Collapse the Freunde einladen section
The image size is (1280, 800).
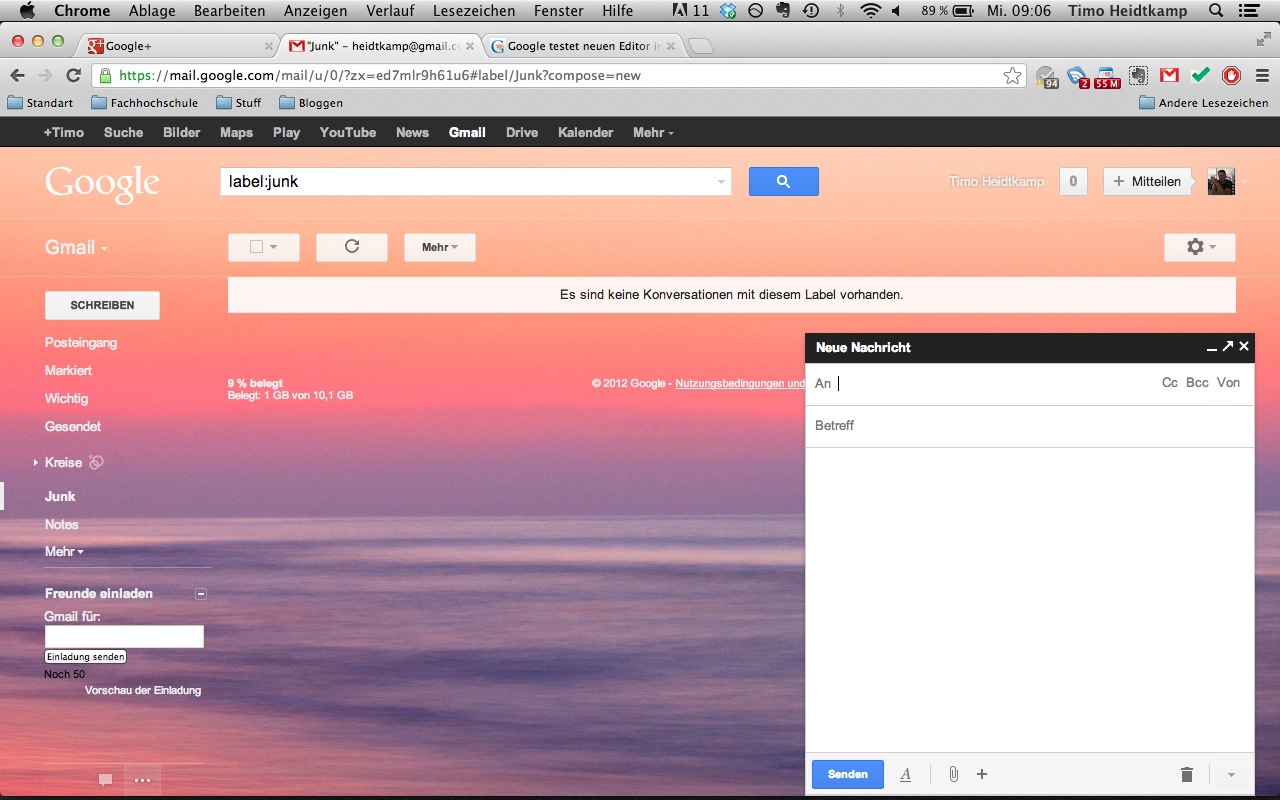point(201,593)
